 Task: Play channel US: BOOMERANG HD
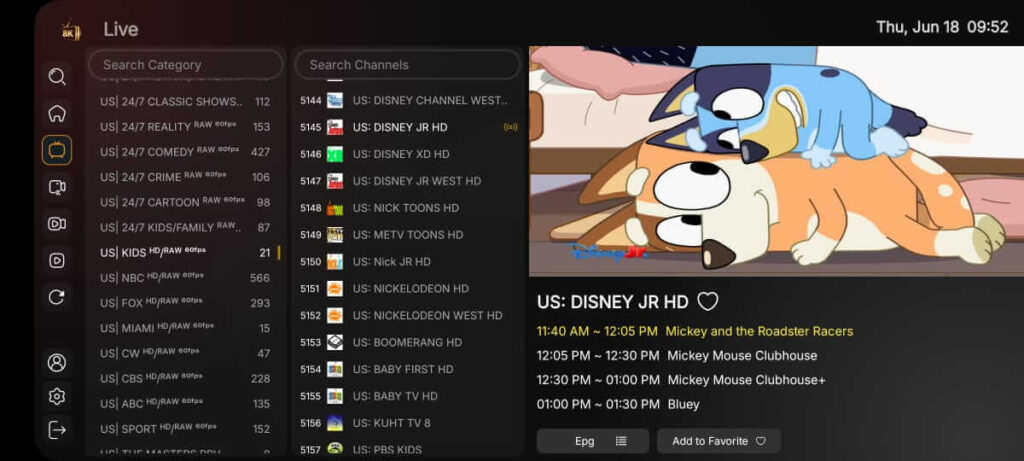pyautogui.click(x=408, y=342)
